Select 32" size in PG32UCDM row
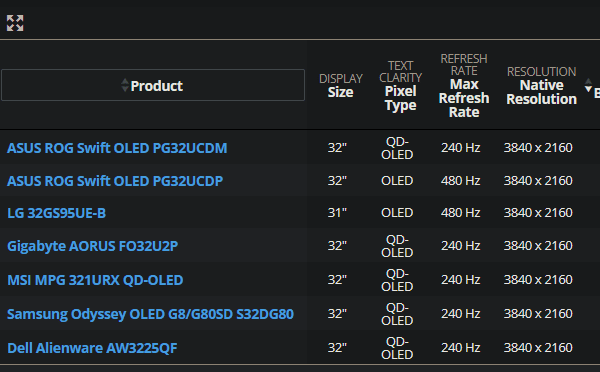 pyautogui.click(x=337, y=148)
